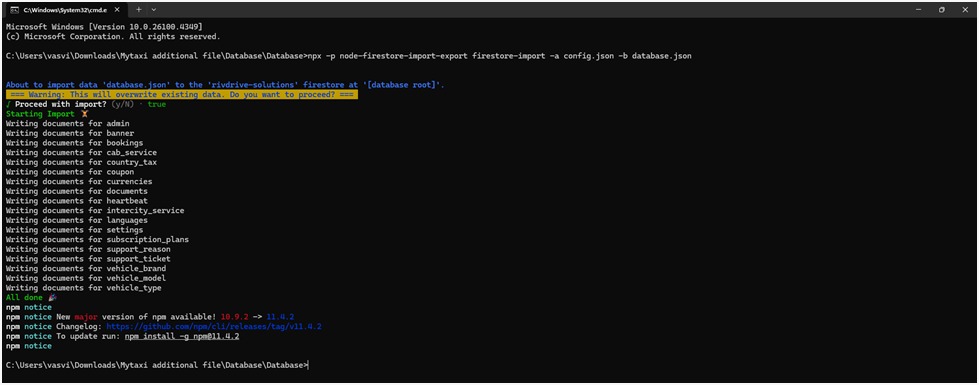This screenshot has width=979, height=385.
Task: Click the 'Writing documents for subscription_plans' line
Action: click(x=97, y=240)
